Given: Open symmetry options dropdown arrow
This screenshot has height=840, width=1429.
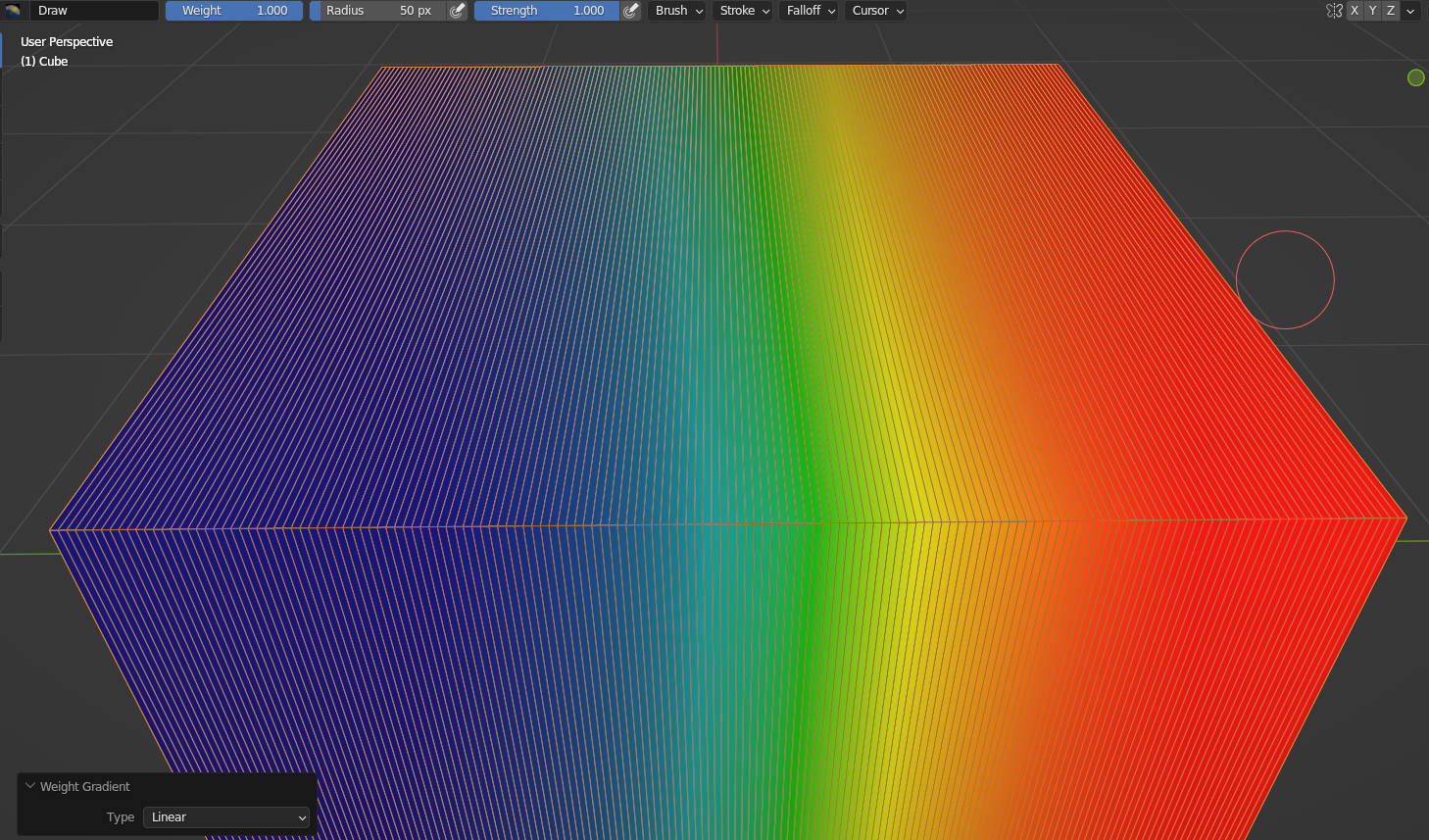Looking at the screenshot, I should pos(1410,11).
